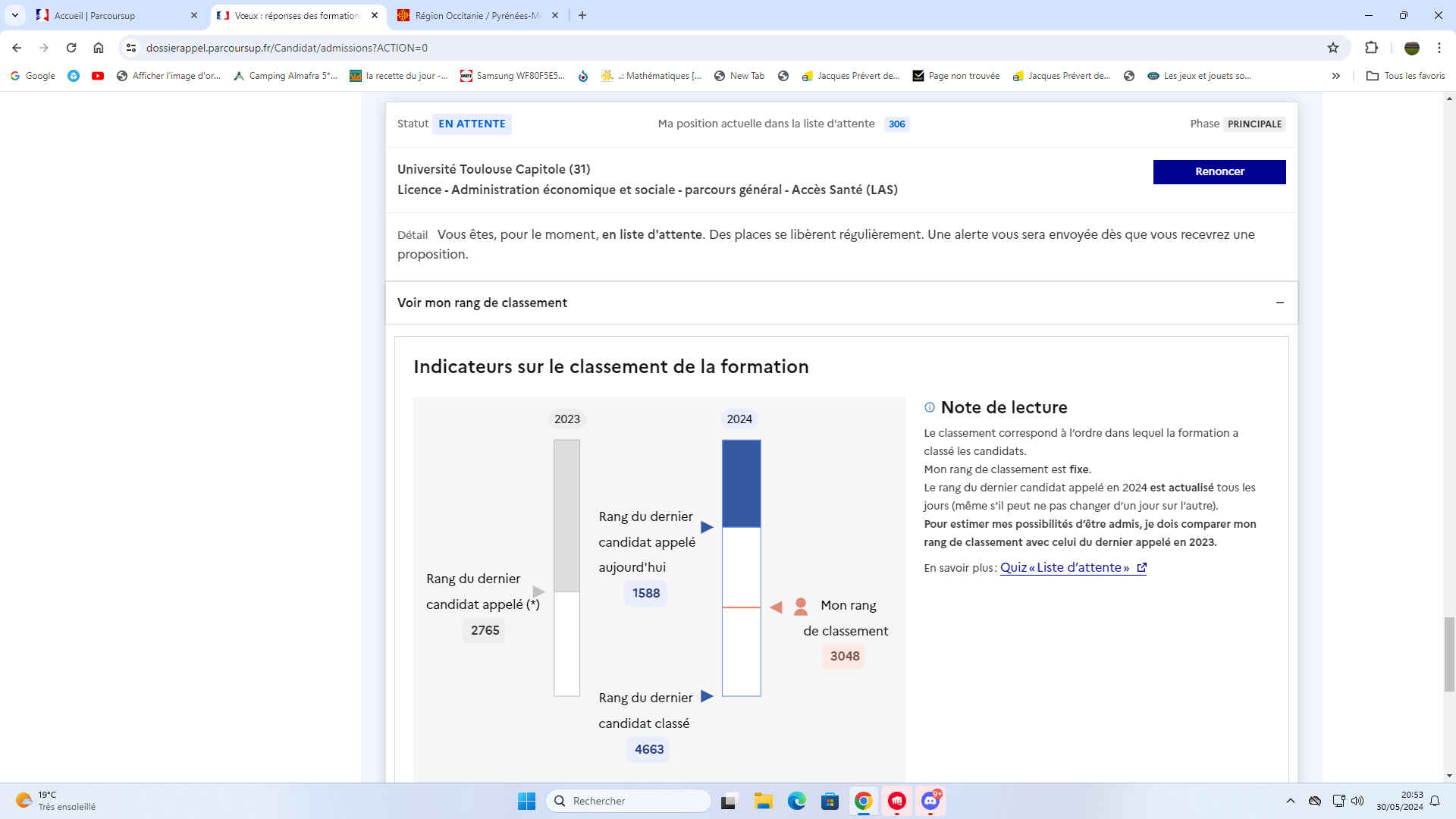Click the Mon rang person icon
Image resolution: width=1456 pixels, height=819 pixels.
(800, 607)
